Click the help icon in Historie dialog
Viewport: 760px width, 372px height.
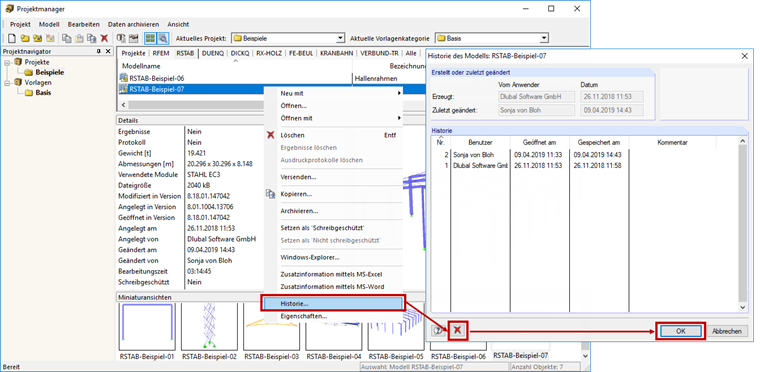(438, 331)
